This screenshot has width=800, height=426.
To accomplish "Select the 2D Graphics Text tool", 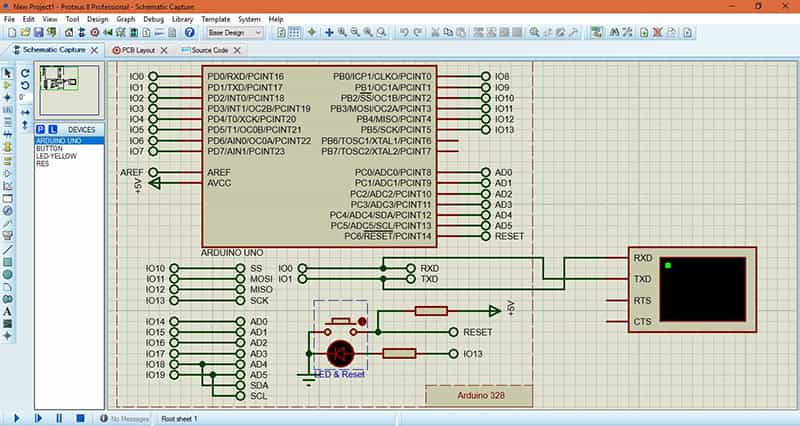I will pyautogui.click(x=7, y=311).
